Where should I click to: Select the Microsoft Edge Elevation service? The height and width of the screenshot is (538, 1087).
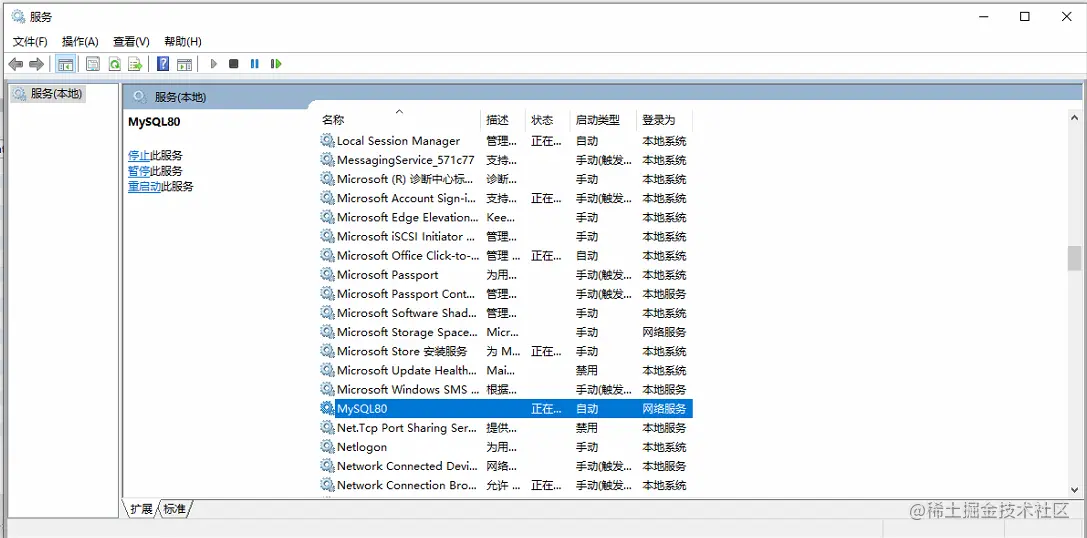pyautogui.click(x=408, y=217)
